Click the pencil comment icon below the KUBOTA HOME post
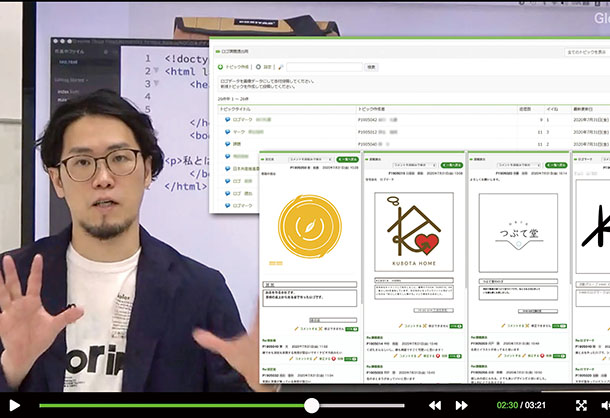 pyautogui.click(x=401, y=326)
